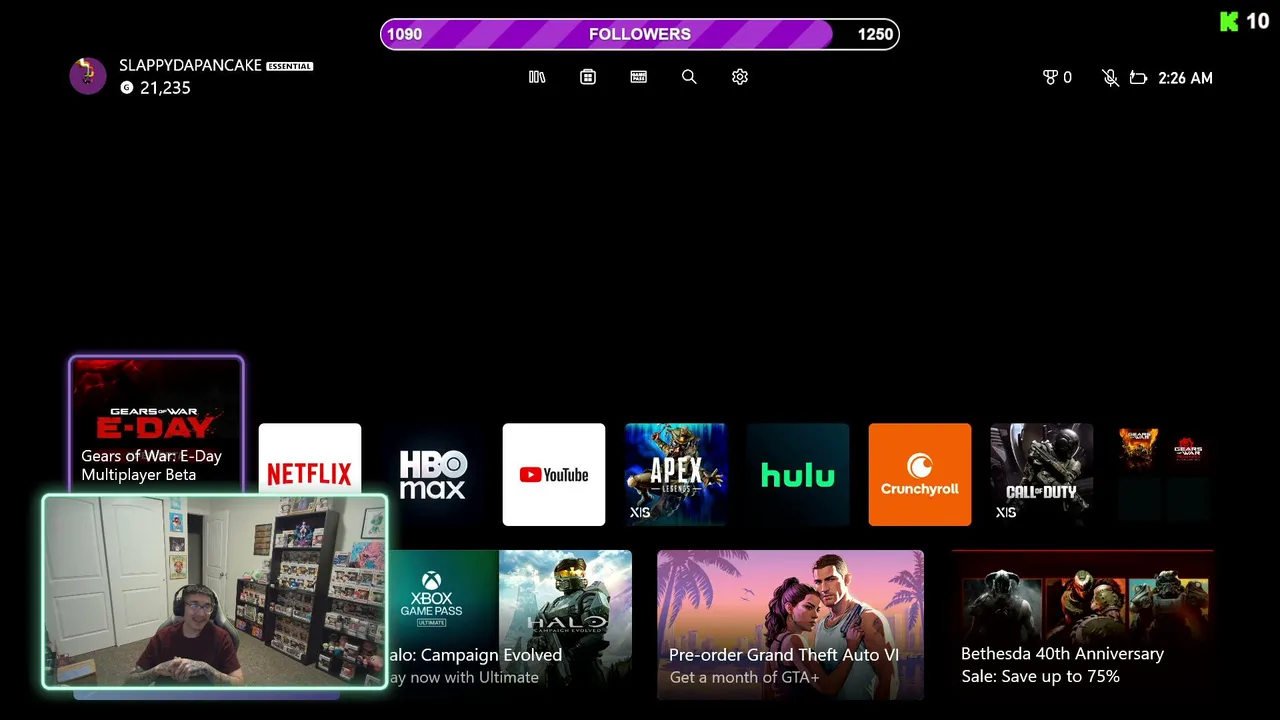Click the SLAPPYDAPANCAKE gamertag text
Viewport: 1280px width, 720px height.
tap(190, 65)
